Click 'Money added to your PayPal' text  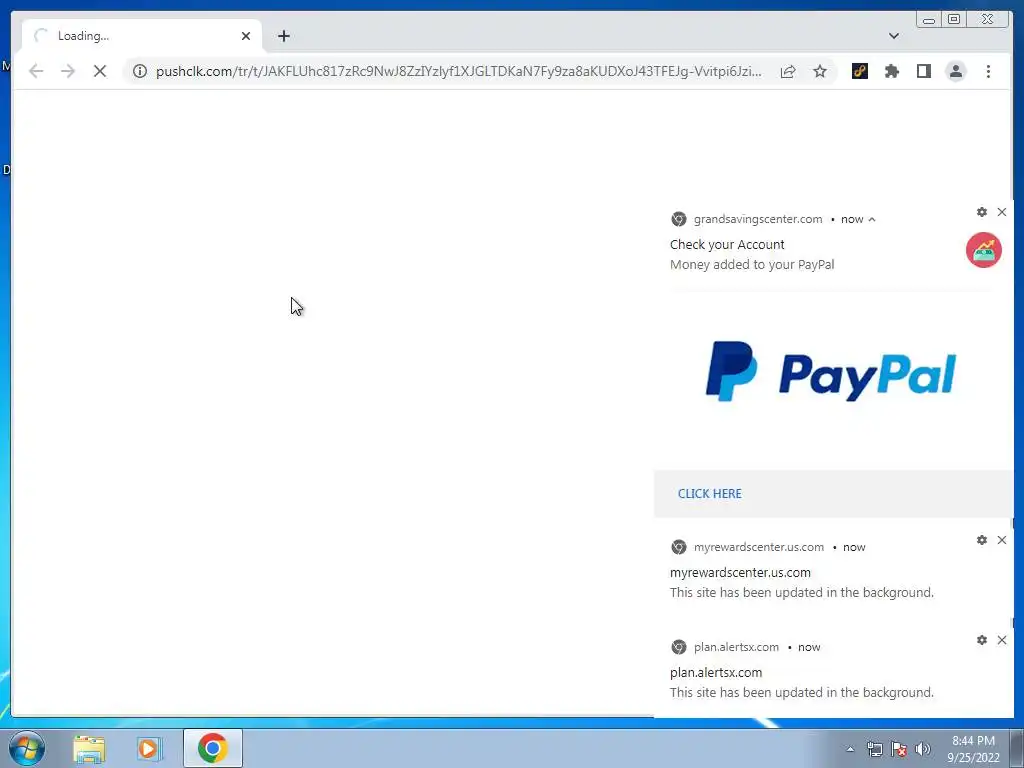752,264
